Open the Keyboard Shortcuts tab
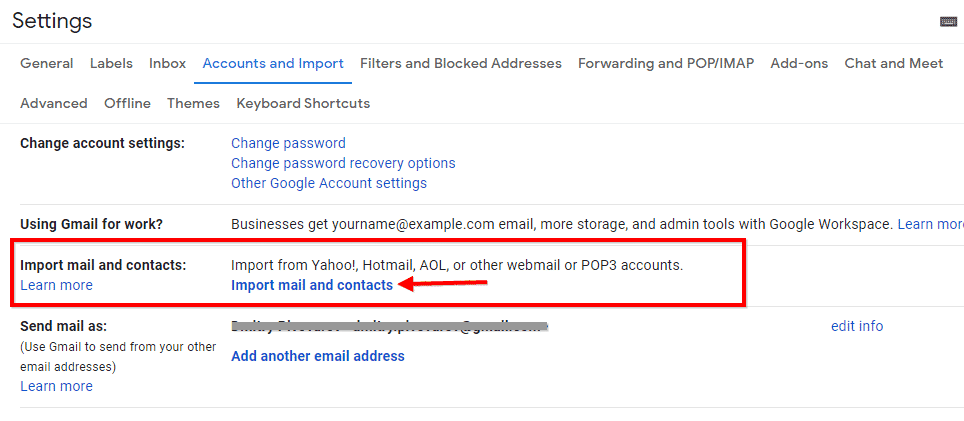Viewport: 964px width, 421px height. tap(303, 103)
